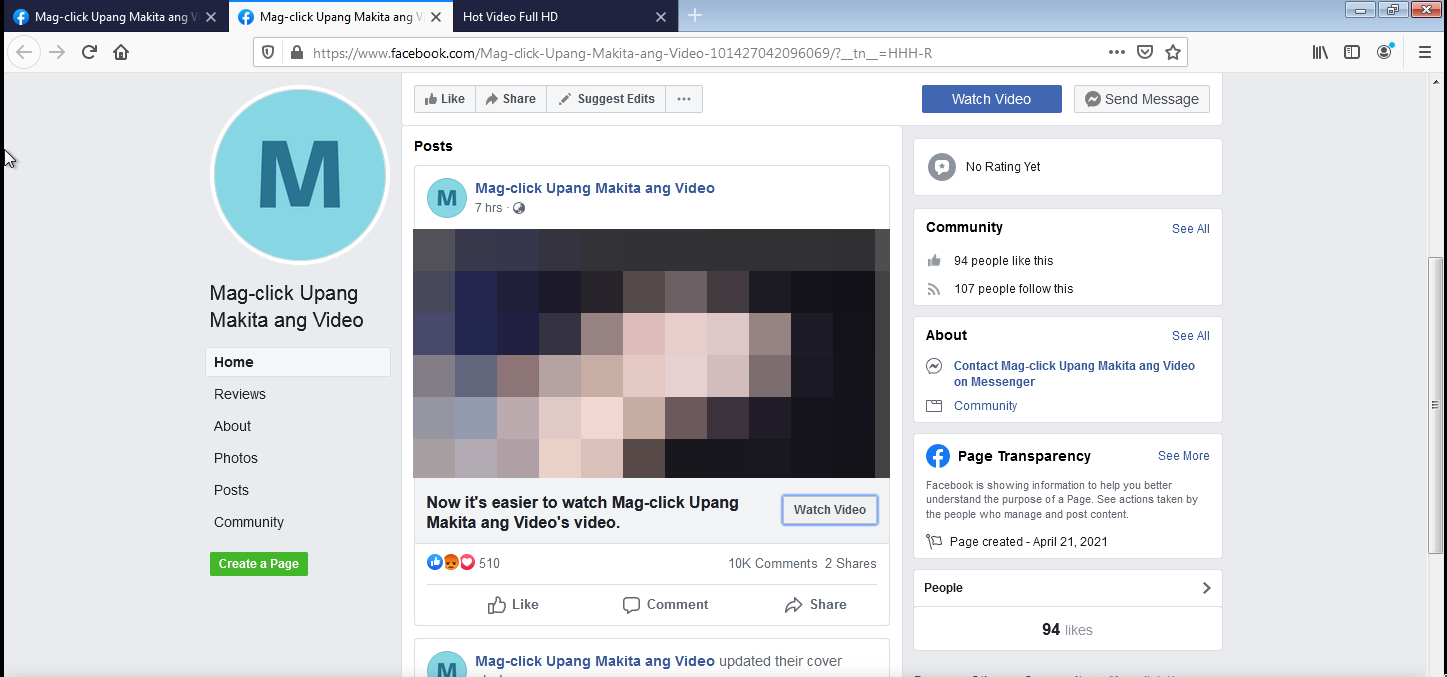Open tracking protection shield in address bar
The height and width of the screenshot is (677, 1447).
[x=268, y=52]
